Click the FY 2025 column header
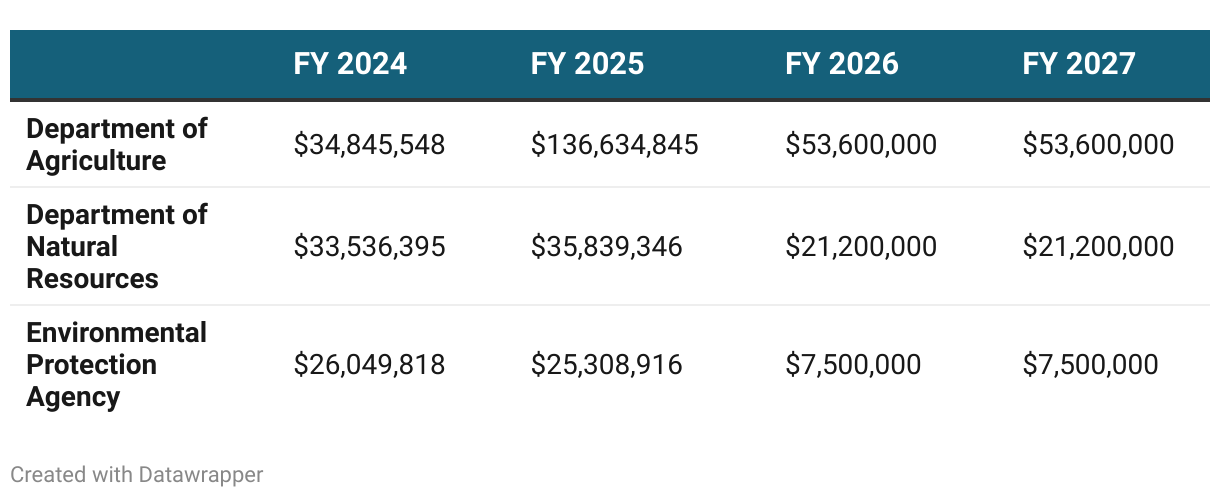The height and width of the screenshot is (498, 1220). [x=587, y=64]
